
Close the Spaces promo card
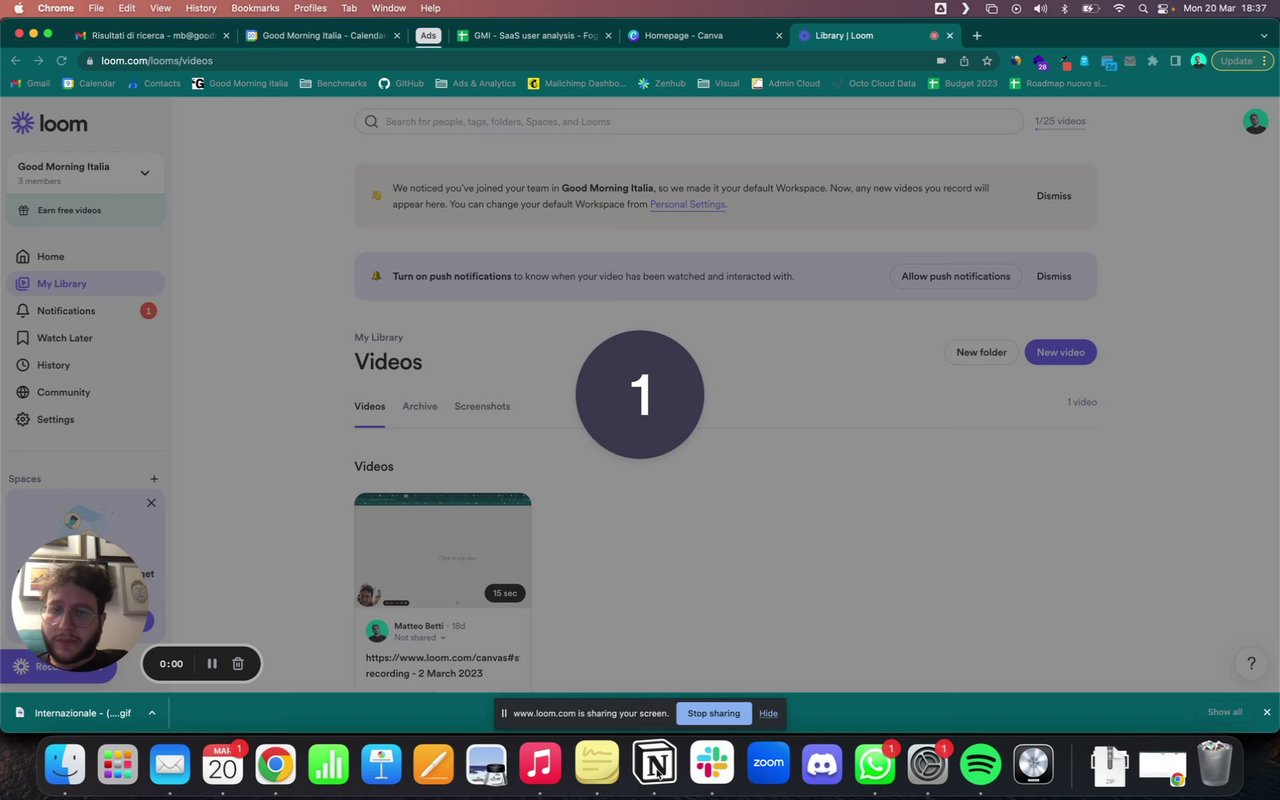(x=151, y=503)
